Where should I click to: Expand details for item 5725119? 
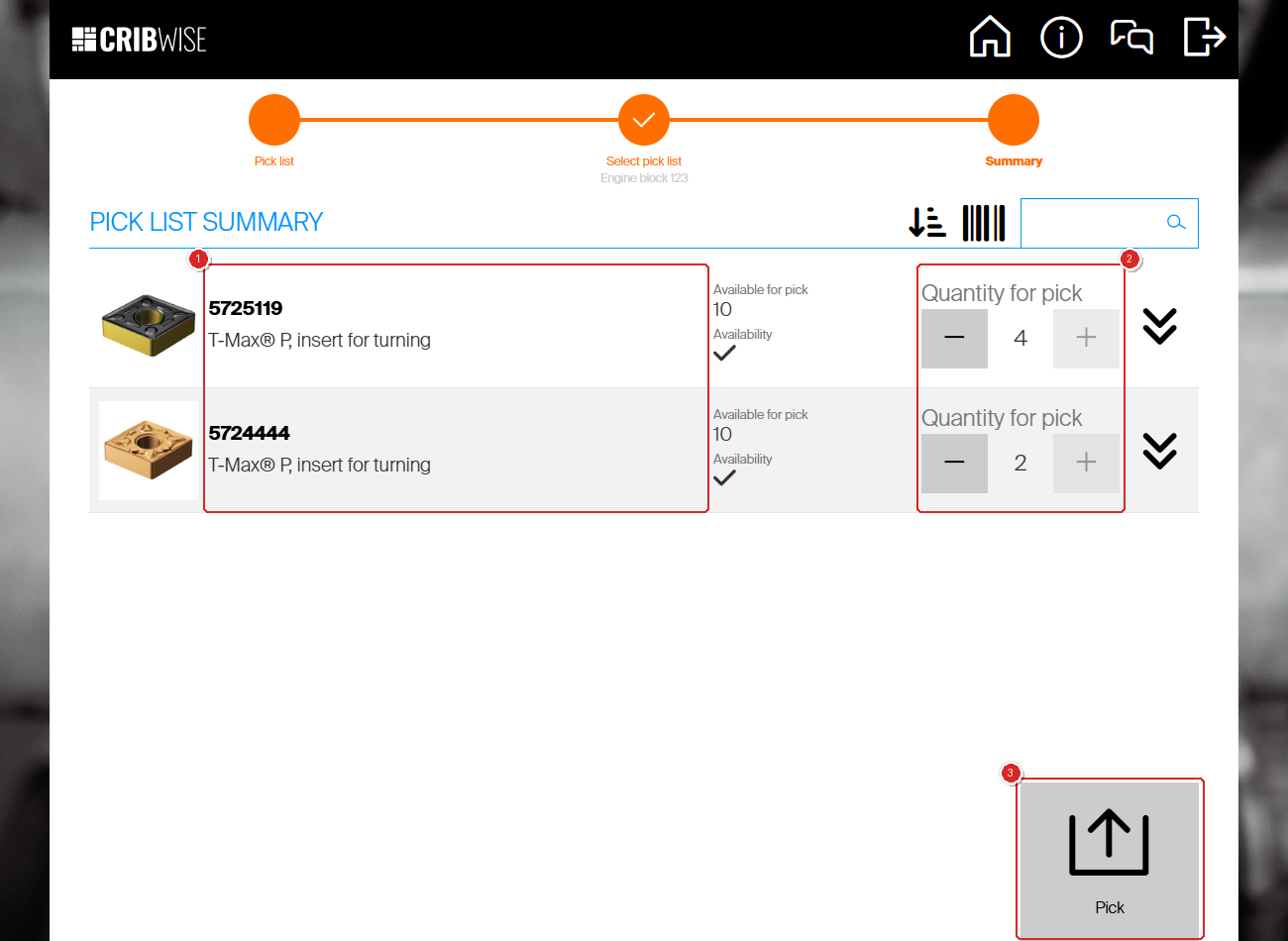pos(1159,326)
